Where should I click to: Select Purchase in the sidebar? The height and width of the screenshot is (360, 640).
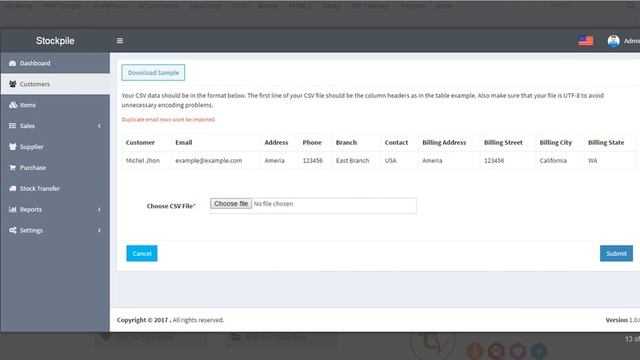[x=55, y=167]
